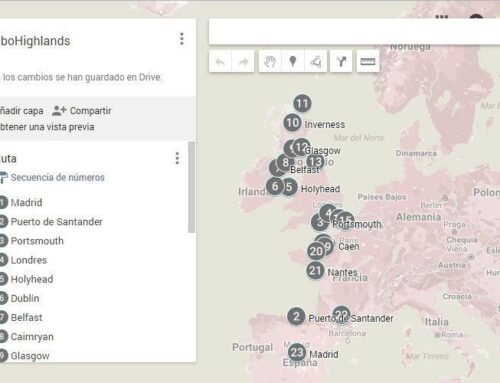Click Obtener una vista previa

[47, 127]
